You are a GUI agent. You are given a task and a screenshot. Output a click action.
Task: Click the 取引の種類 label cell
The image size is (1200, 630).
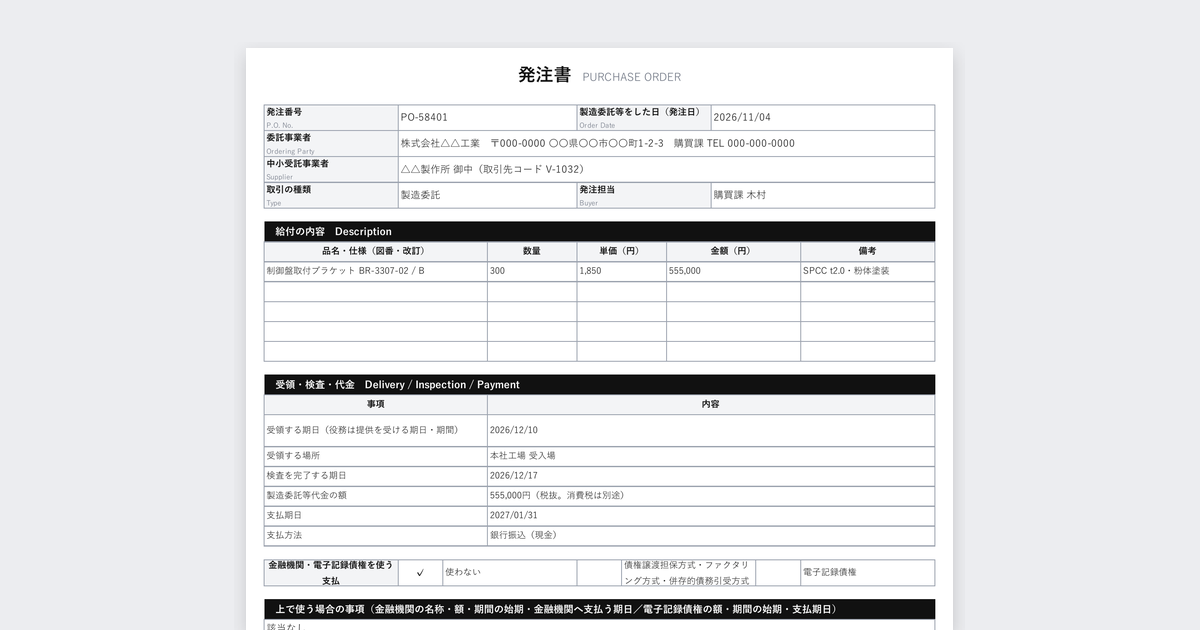[331, 195]
